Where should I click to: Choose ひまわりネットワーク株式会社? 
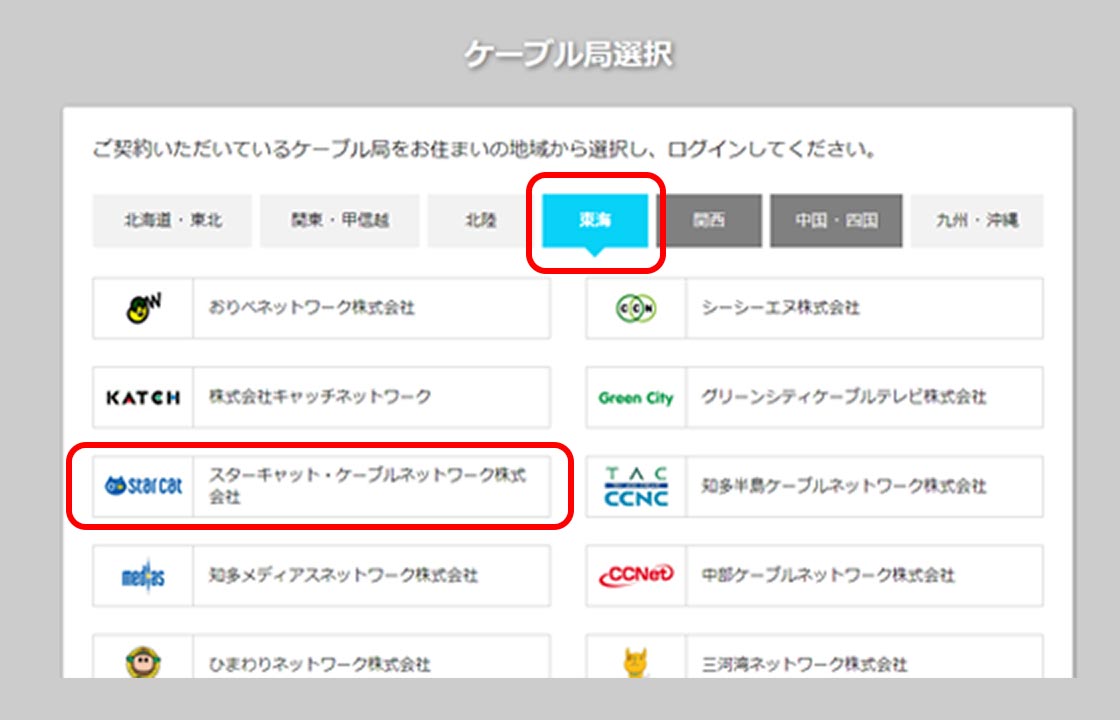tap(321, 657)
